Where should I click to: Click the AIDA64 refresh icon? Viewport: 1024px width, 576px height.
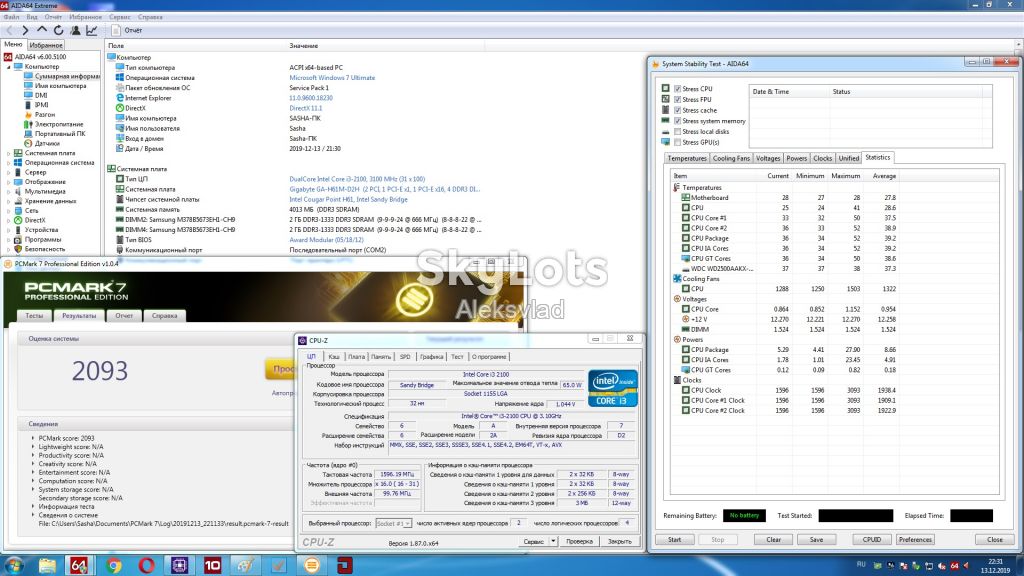click(x=59, y=30)
